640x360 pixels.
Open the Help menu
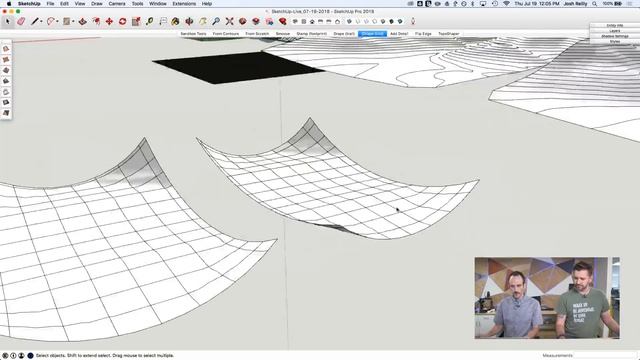[x=207, y=4]
